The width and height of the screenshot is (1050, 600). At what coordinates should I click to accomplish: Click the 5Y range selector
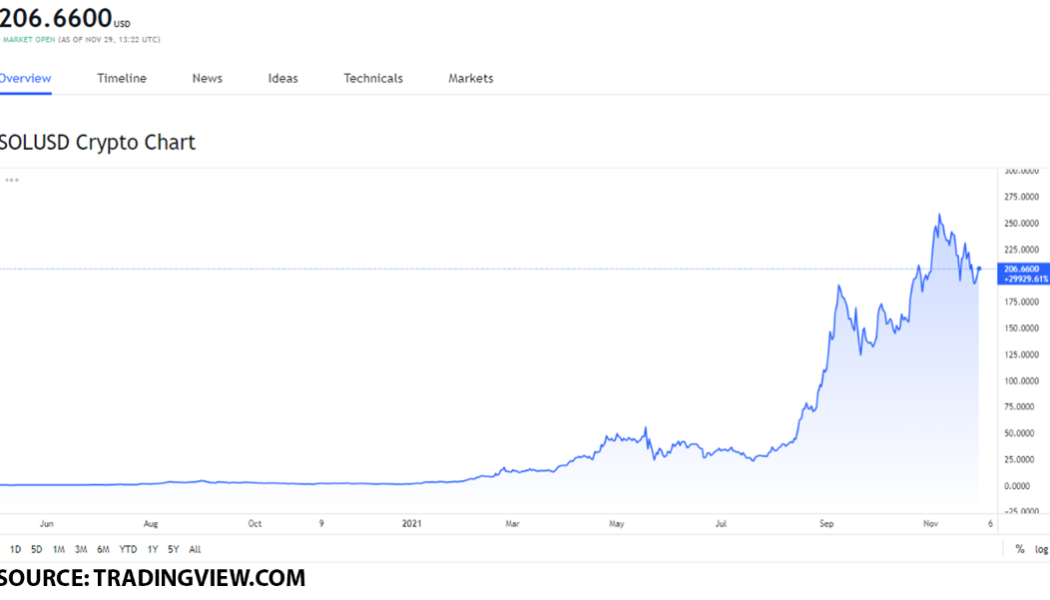pos(173,549)
